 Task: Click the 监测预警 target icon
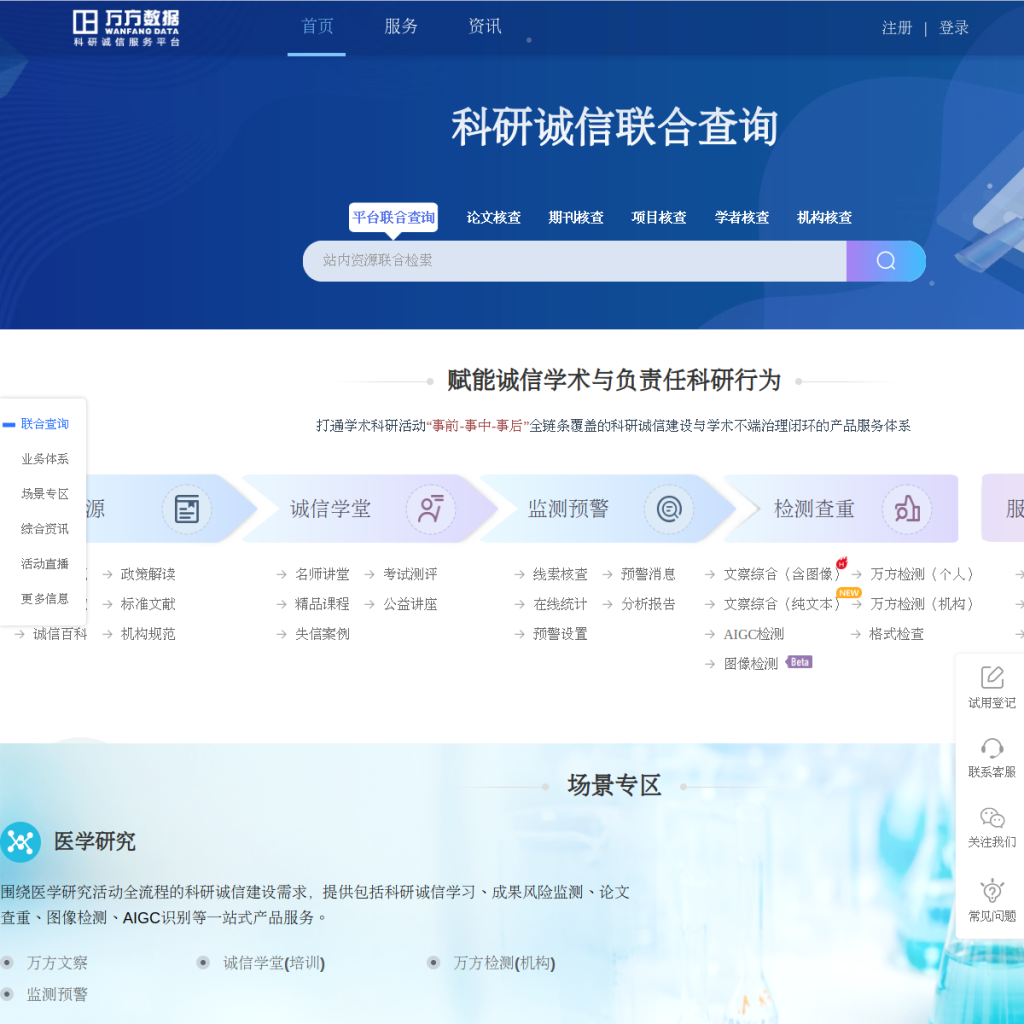[x=669, y=509]
